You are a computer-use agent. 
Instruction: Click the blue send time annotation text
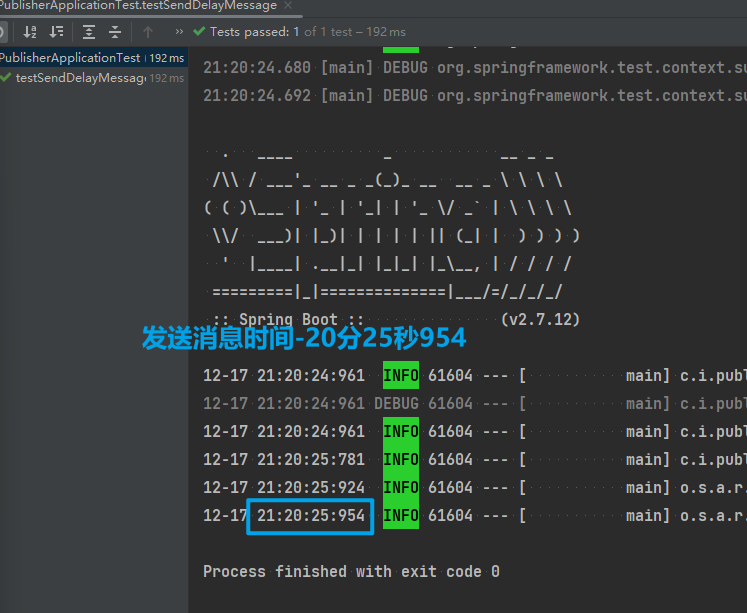coord(304,338)
